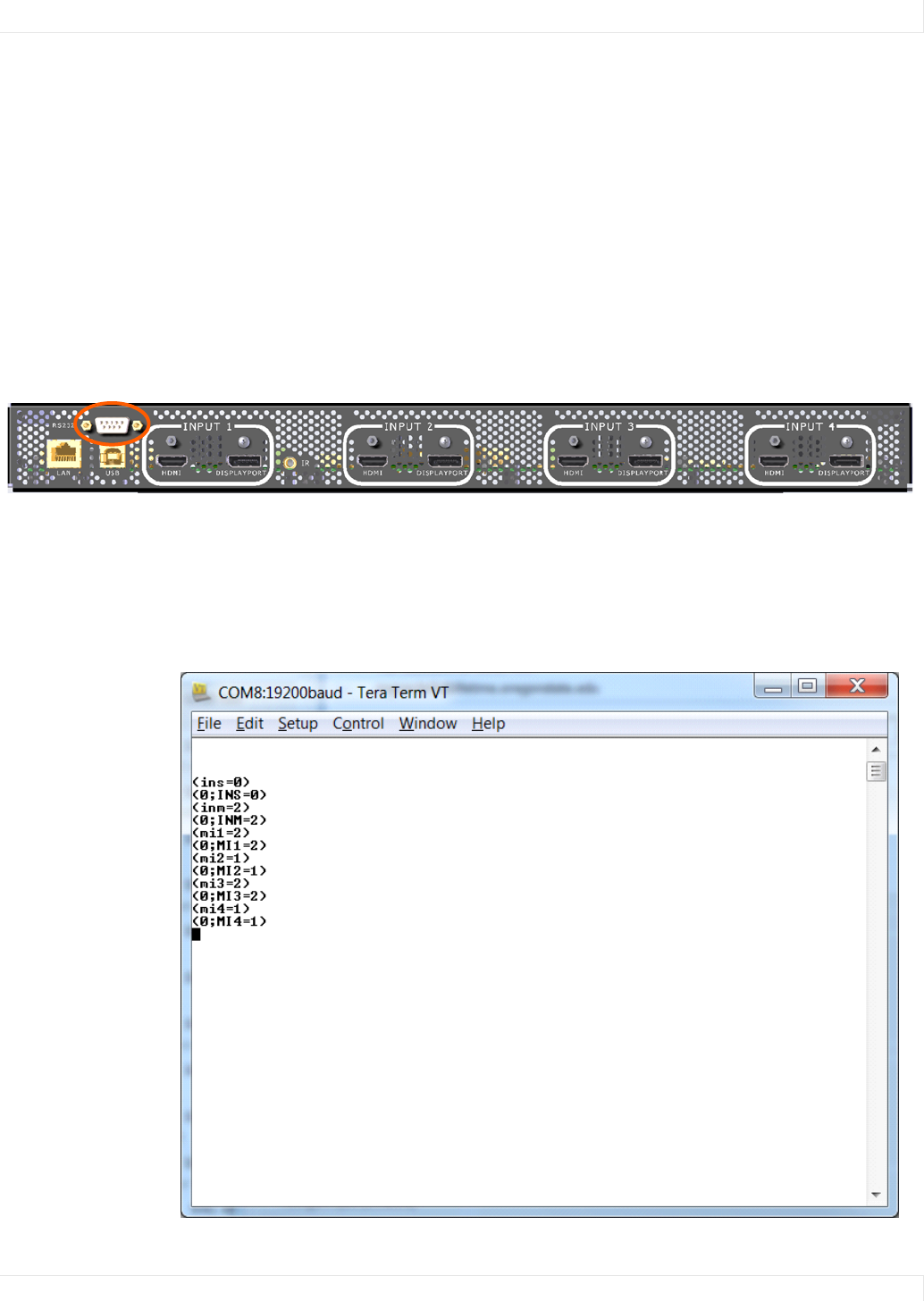Viewport: 924px width, 1301px height.
Task: Minimize the Tera Term window
Action: [773, 686]
